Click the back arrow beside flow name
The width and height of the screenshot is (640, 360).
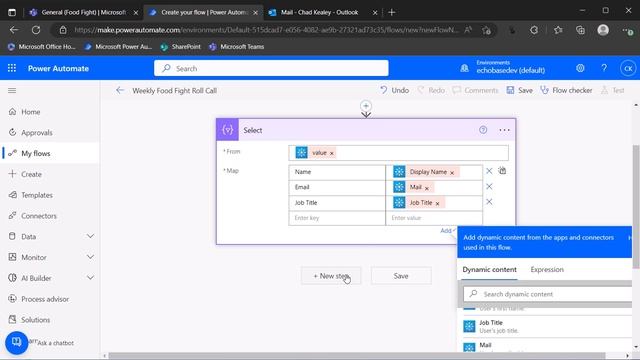[120, 90]
